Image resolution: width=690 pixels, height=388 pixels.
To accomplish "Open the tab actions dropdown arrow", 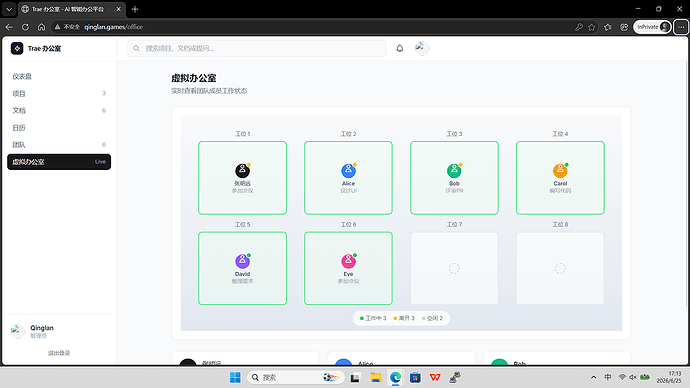I will click(9, 9).
